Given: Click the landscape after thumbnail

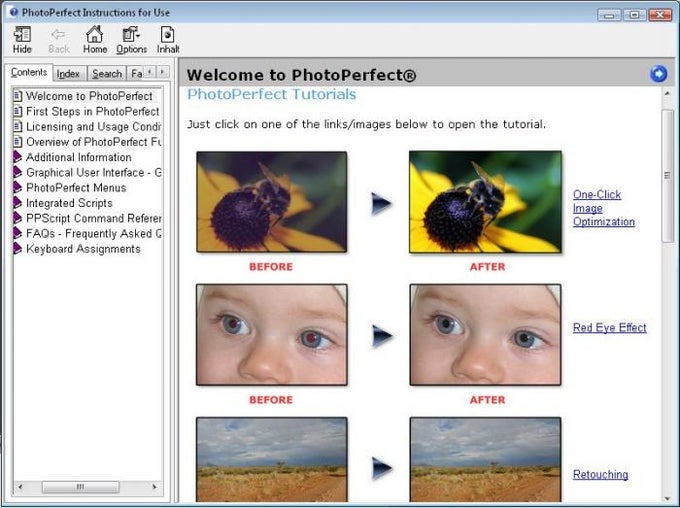Looking at the screenshot, I should [485, 459].
